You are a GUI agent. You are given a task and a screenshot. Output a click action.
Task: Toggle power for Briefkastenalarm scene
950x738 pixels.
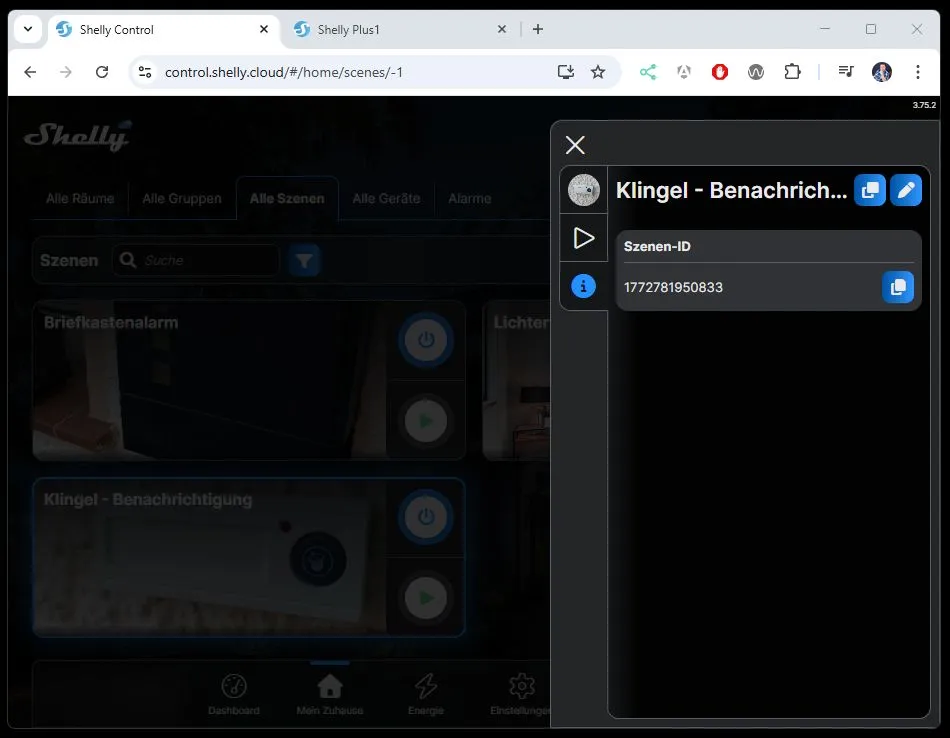point(426,340)
